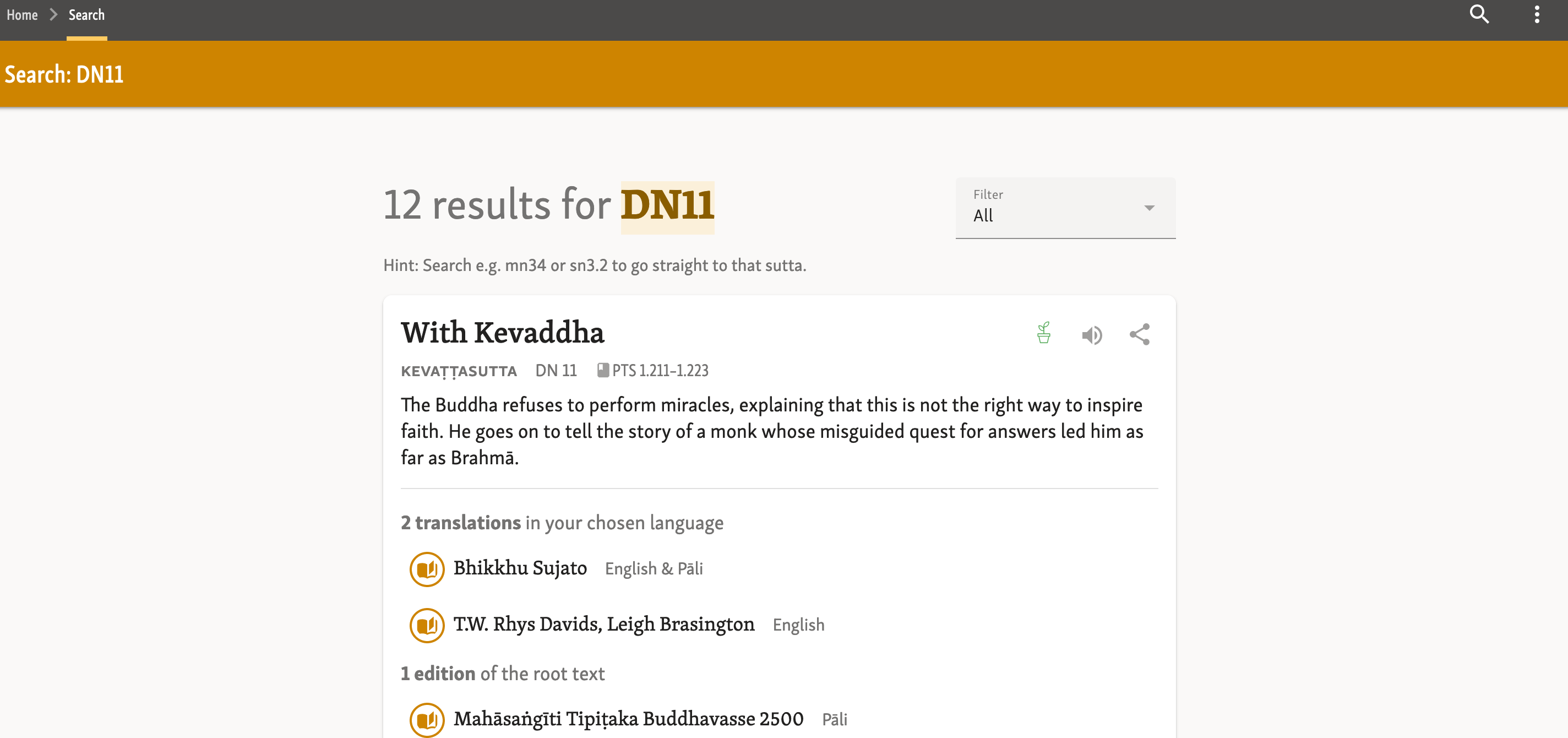Click the KEVAṬṬASUTTA label
The image size is (1568, 738).
[x=459, y=371]
